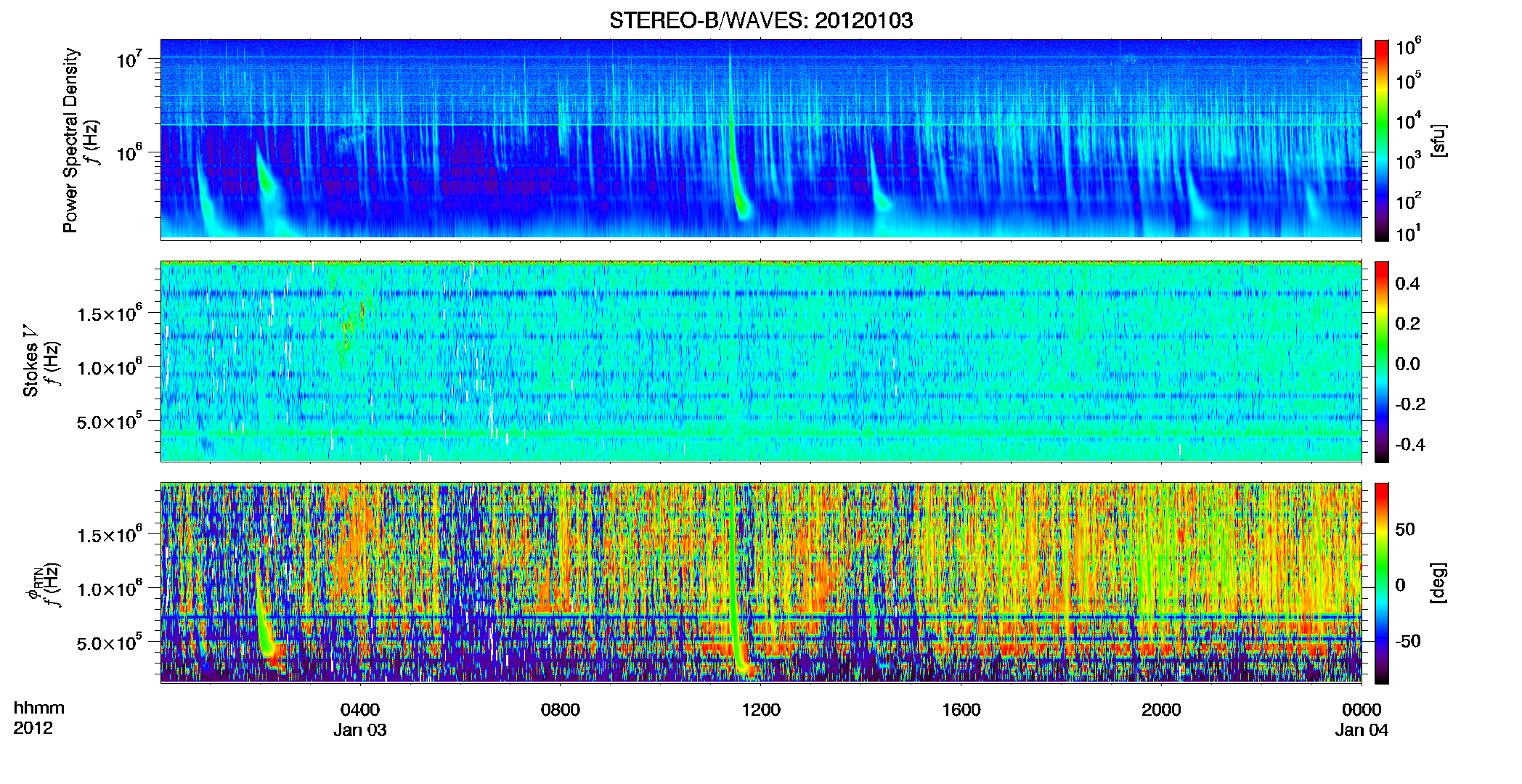Click the "0800" time axis label
This screenshot has width=1522, height=784.
tap(561, 710)
